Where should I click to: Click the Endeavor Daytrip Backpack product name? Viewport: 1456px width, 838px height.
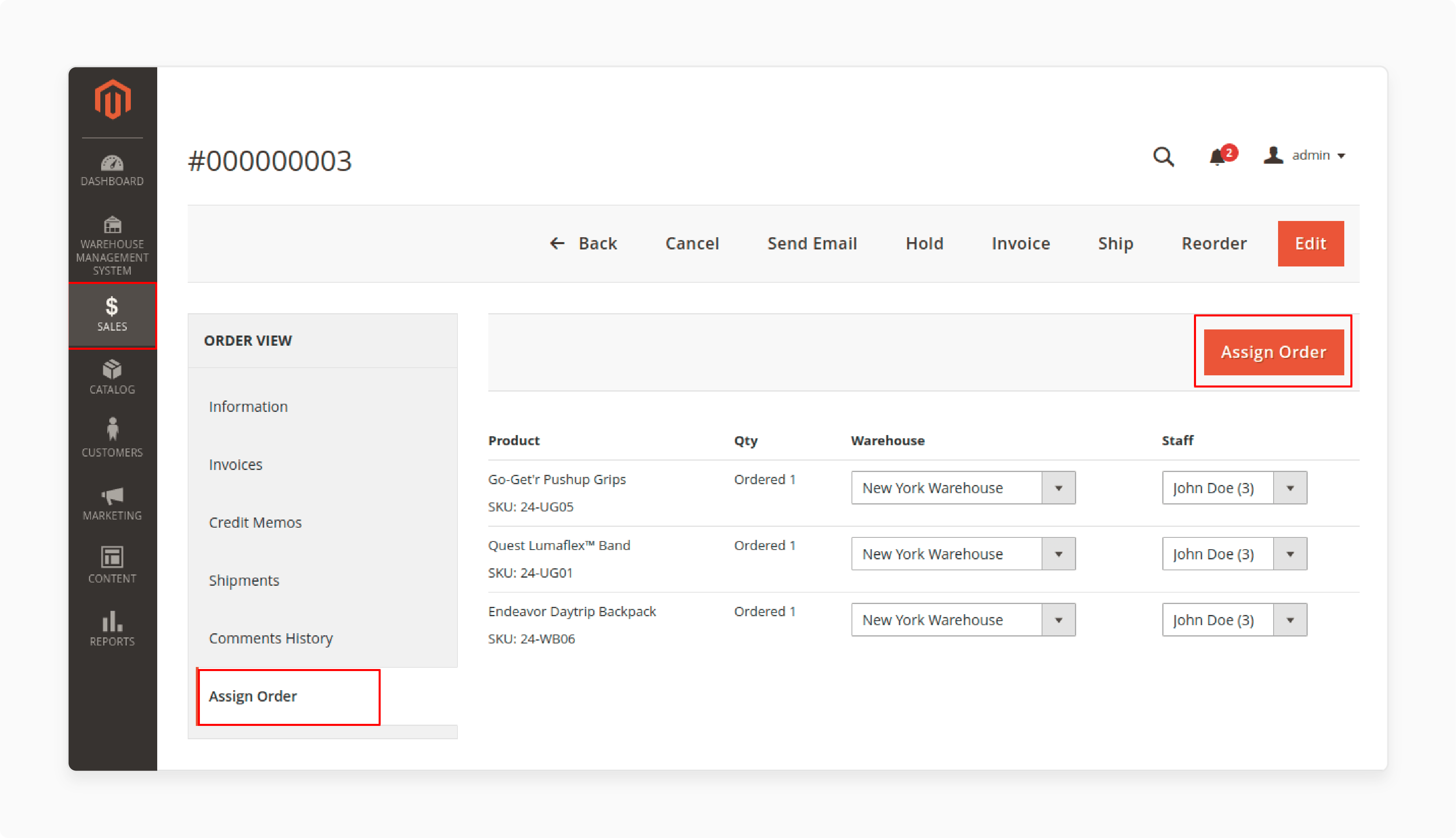click(572, 611)
